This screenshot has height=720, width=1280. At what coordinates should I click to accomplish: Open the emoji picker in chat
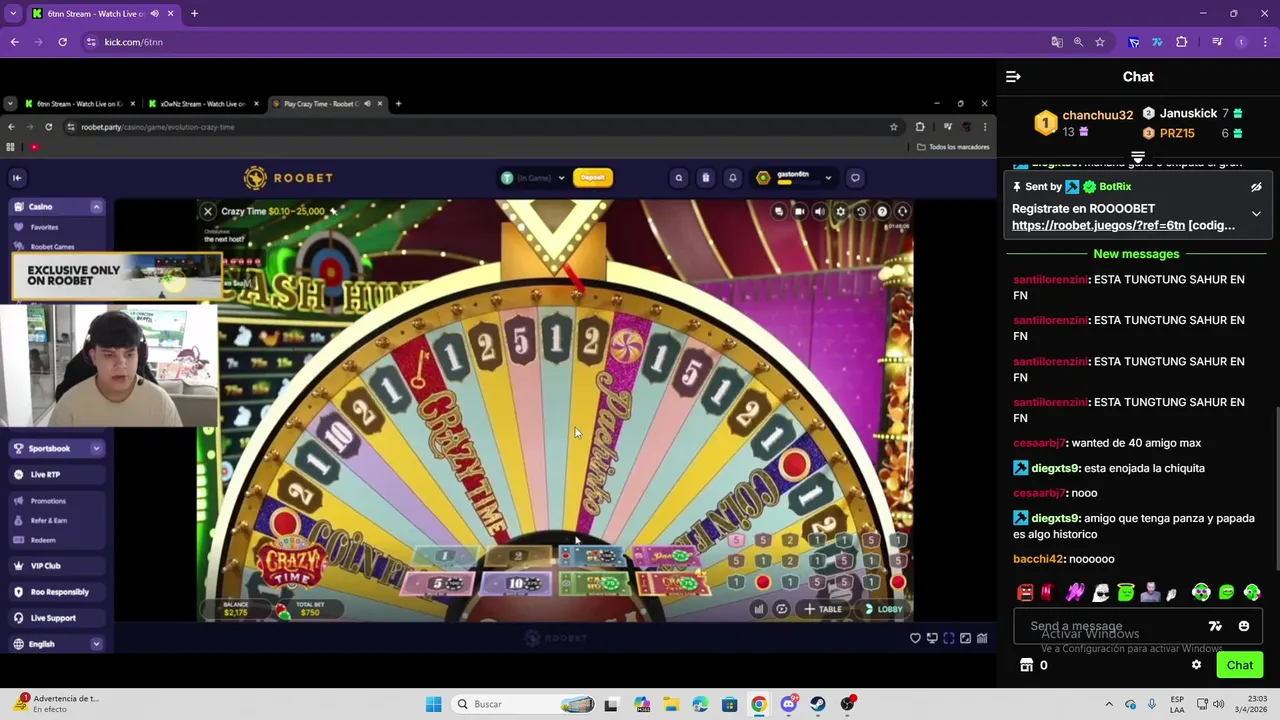pyautogui.click(x=1244, y=626)
